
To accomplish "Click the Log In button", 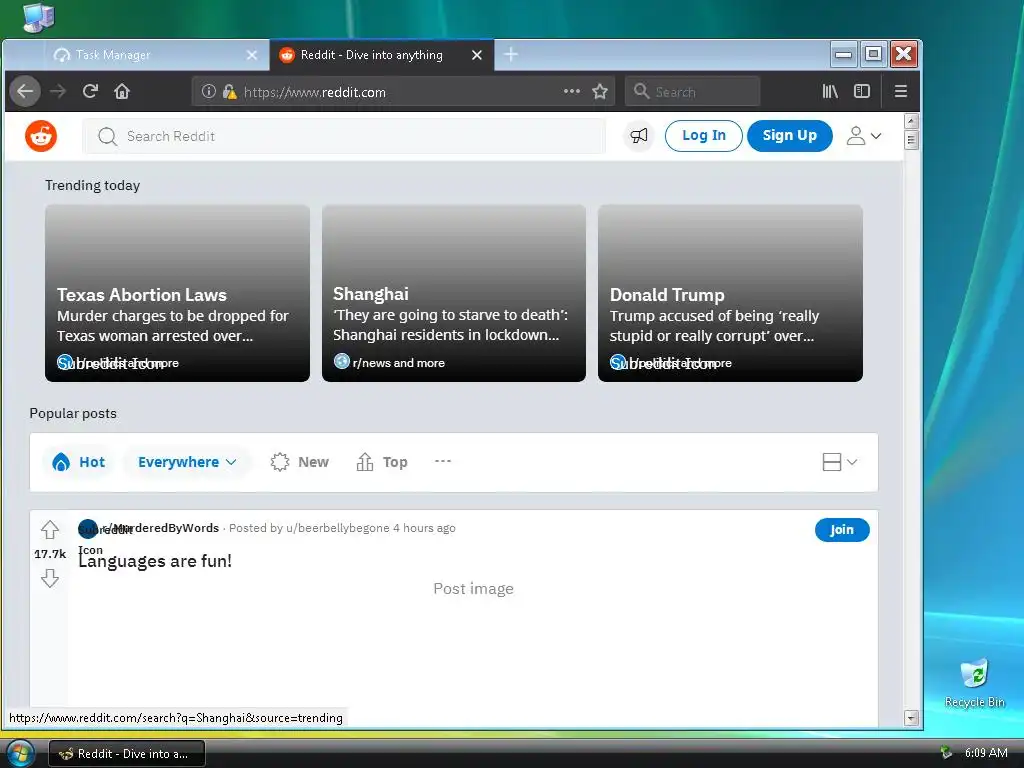I will (x=703, y=135).
